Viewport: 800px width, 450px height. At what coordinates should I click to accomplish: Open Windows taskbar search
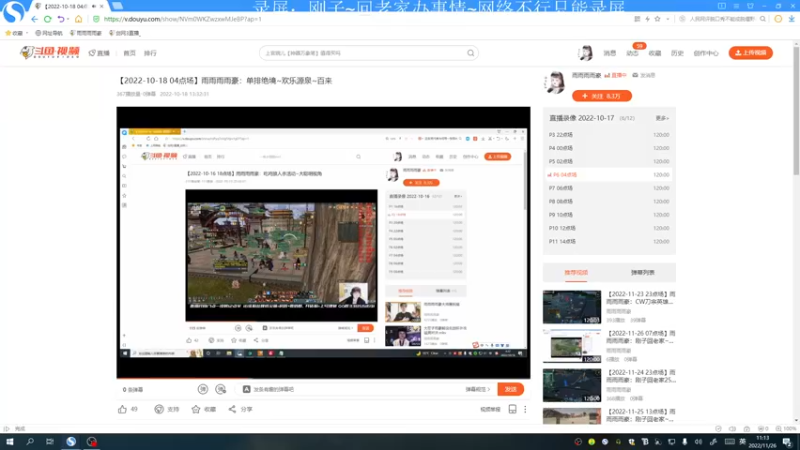[30, 442]
